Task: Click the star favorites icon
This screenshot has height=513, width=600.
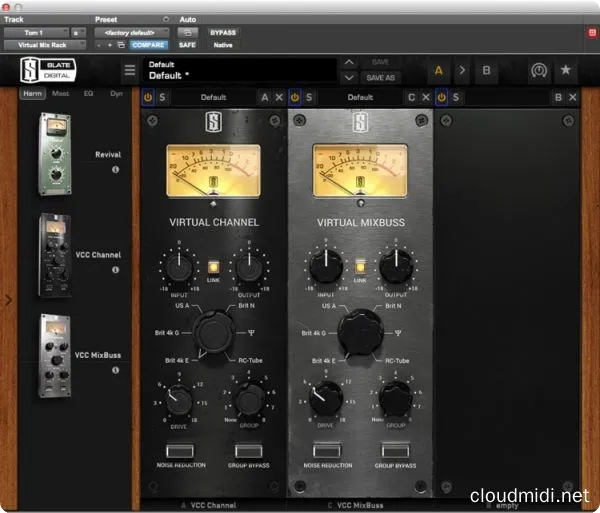Action: pyautogui.click(x=566, y=71)
